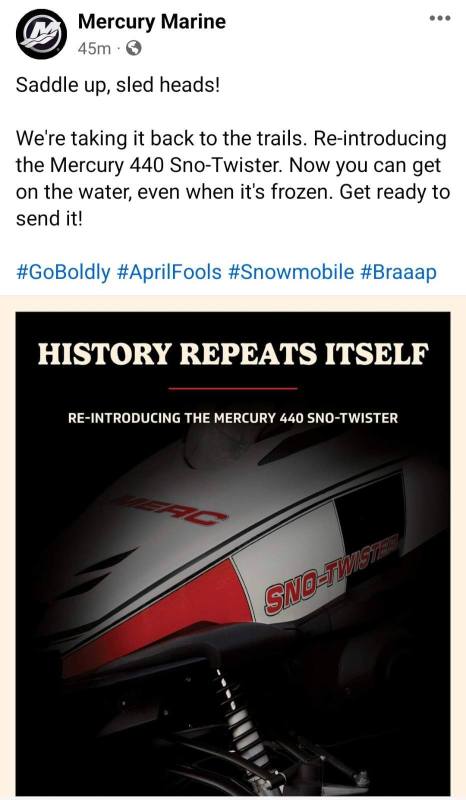466x800 pixels.
Task: Visit the Mercury Marine page name link
Action: pos(152,22)
